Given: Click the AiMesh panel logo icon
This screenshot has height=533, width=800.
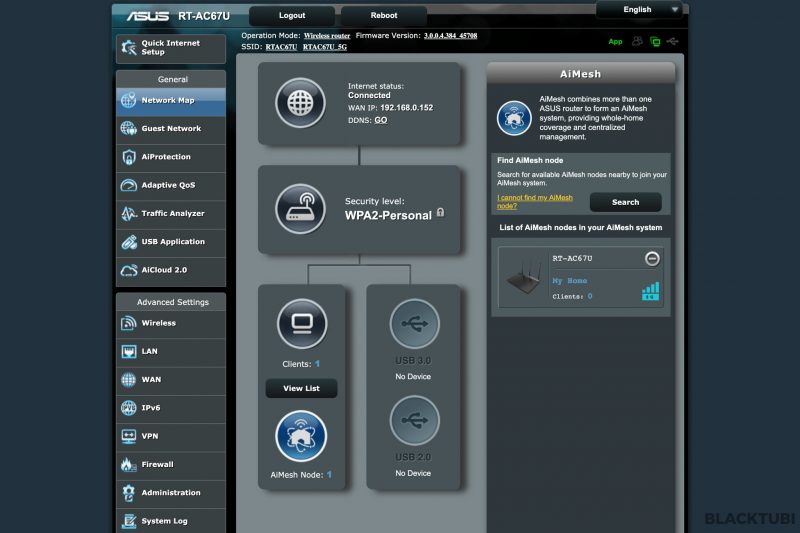Looking at the screenshot, I should [x=514, y=118].
